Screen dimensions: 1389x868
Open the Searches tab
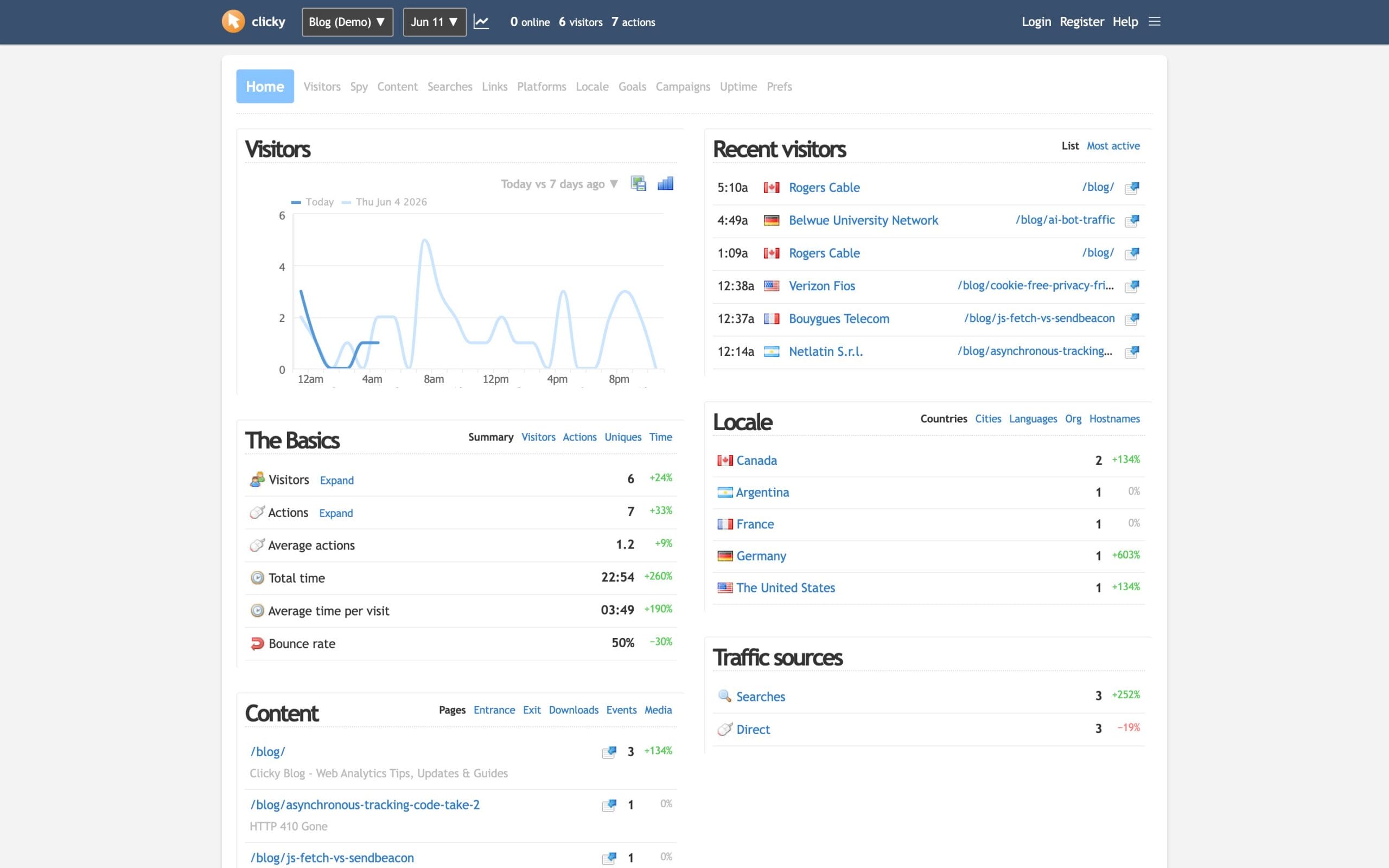click(449, 87)
